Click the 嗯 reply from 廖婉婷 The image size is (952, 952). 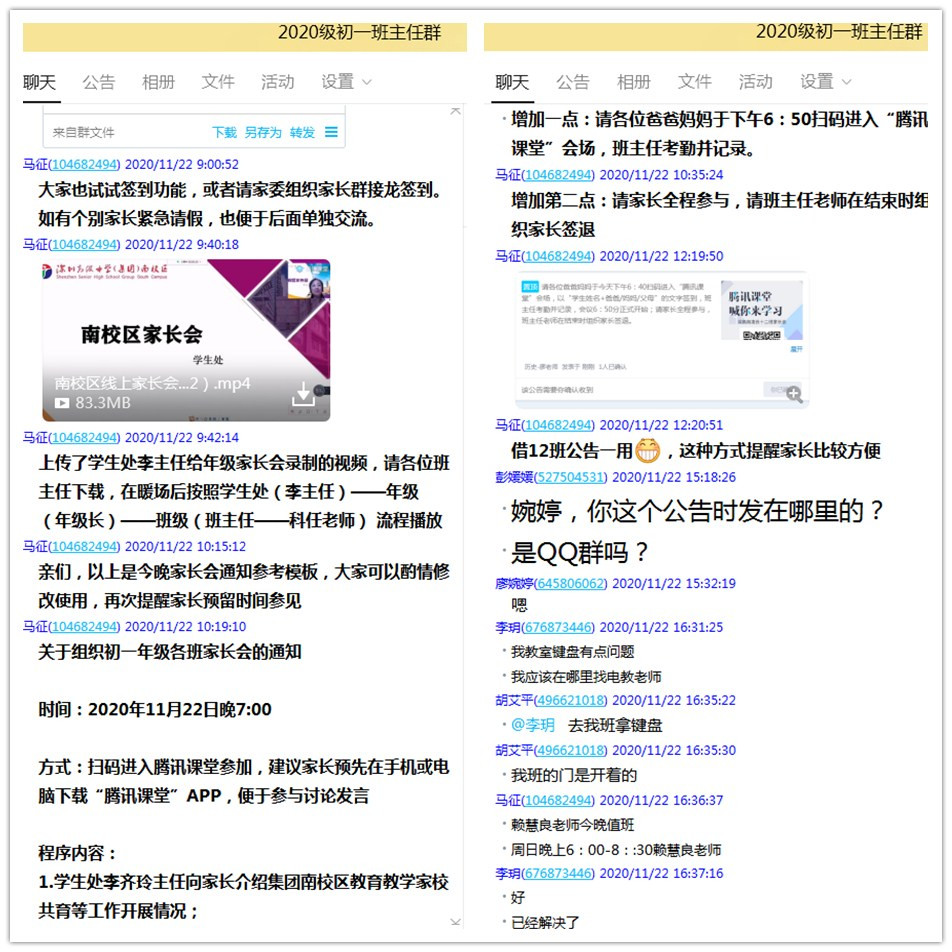[520, 605]
